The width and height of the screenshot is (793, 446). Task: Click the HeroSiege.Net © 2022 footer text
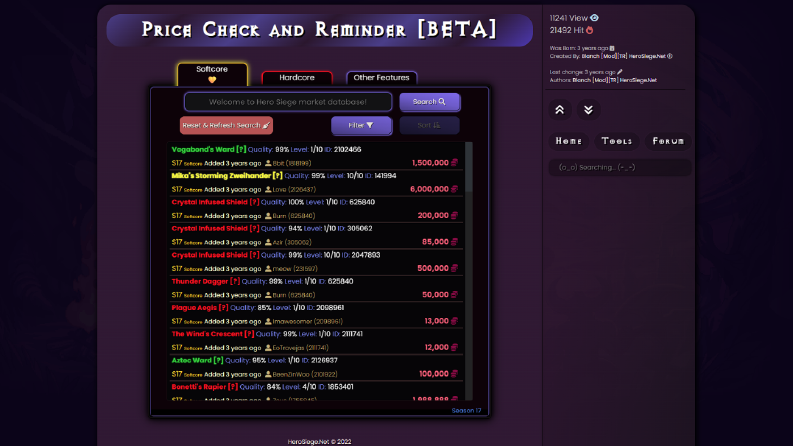(319, 441)
